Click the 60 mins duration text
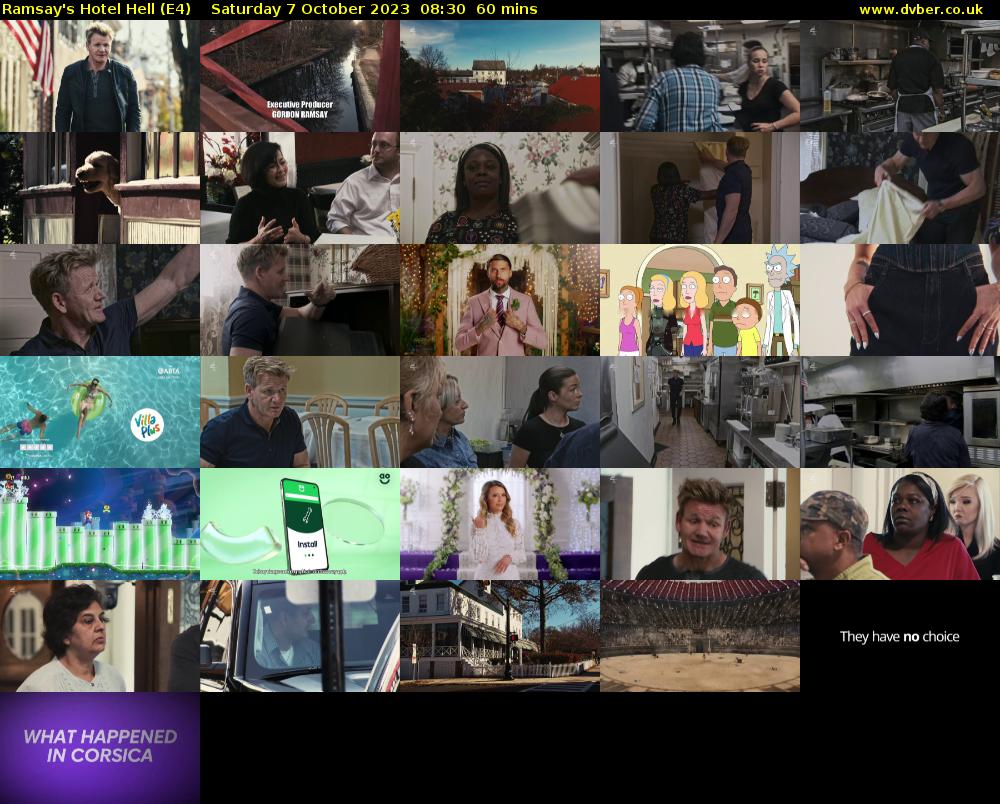This screenshot has width=1000, height=804. coord(506,10)
